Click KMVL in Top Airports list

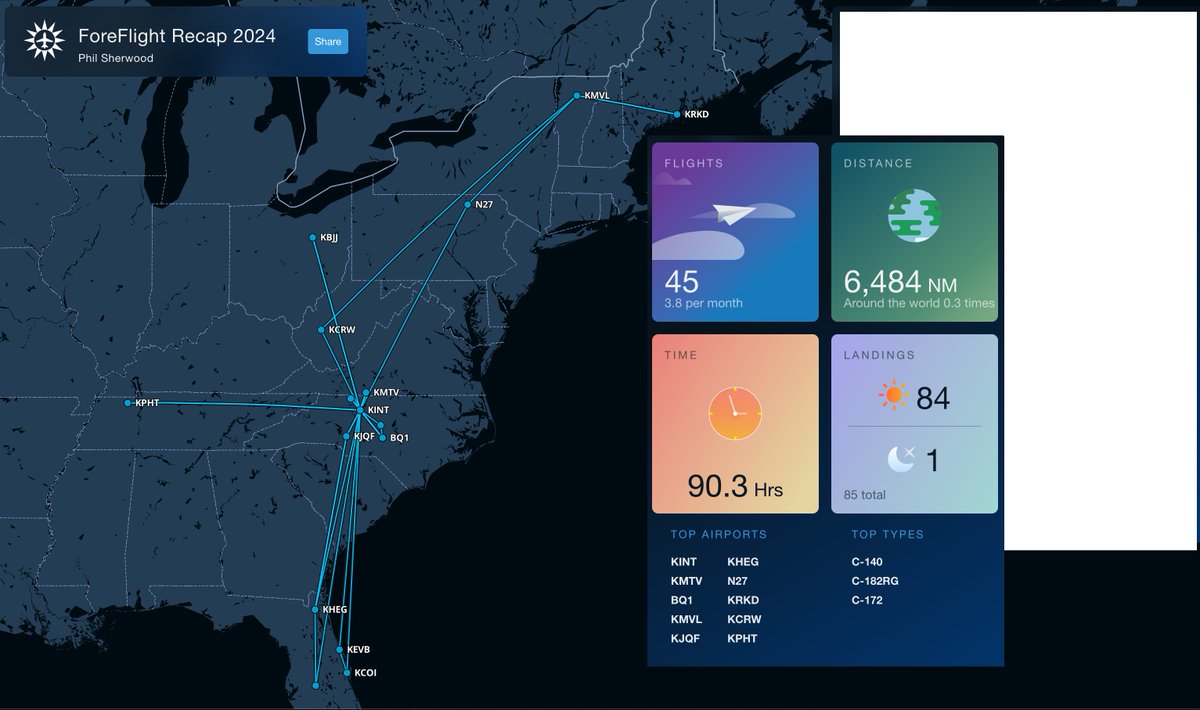(x=687, y=619)
